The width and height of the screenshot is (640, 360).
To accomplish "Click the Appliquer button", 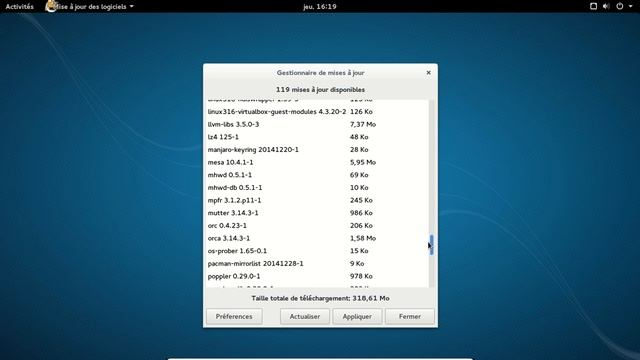I will tap(357, 316).
